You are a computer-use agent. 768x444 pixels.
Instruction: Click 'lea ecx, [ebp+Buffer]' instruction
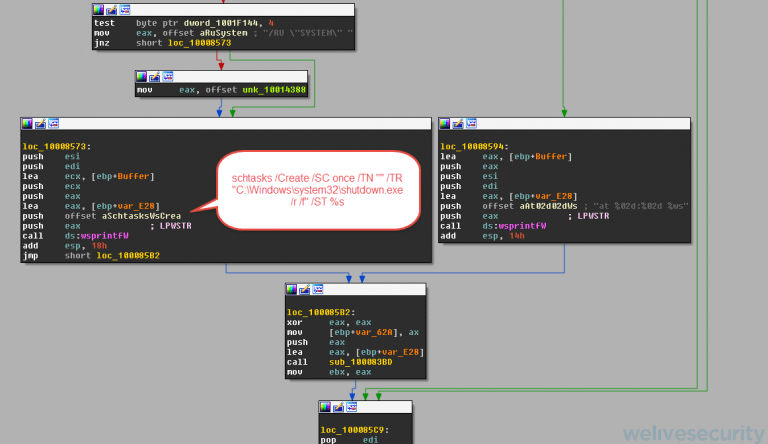click(88, 176)
